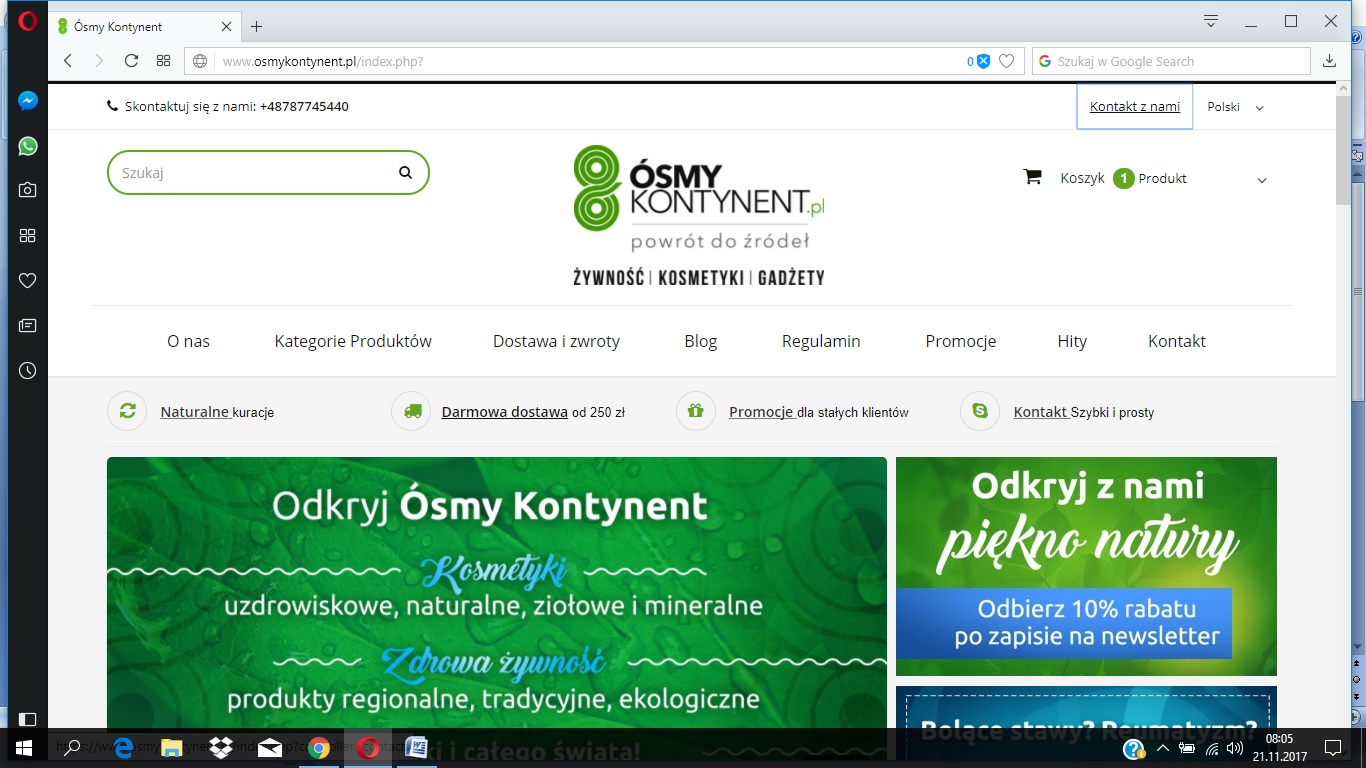The height and width of the screenshot is (768, 1366).
Task: Expand the Polski language dropdown
Action: coord(1235,107)
